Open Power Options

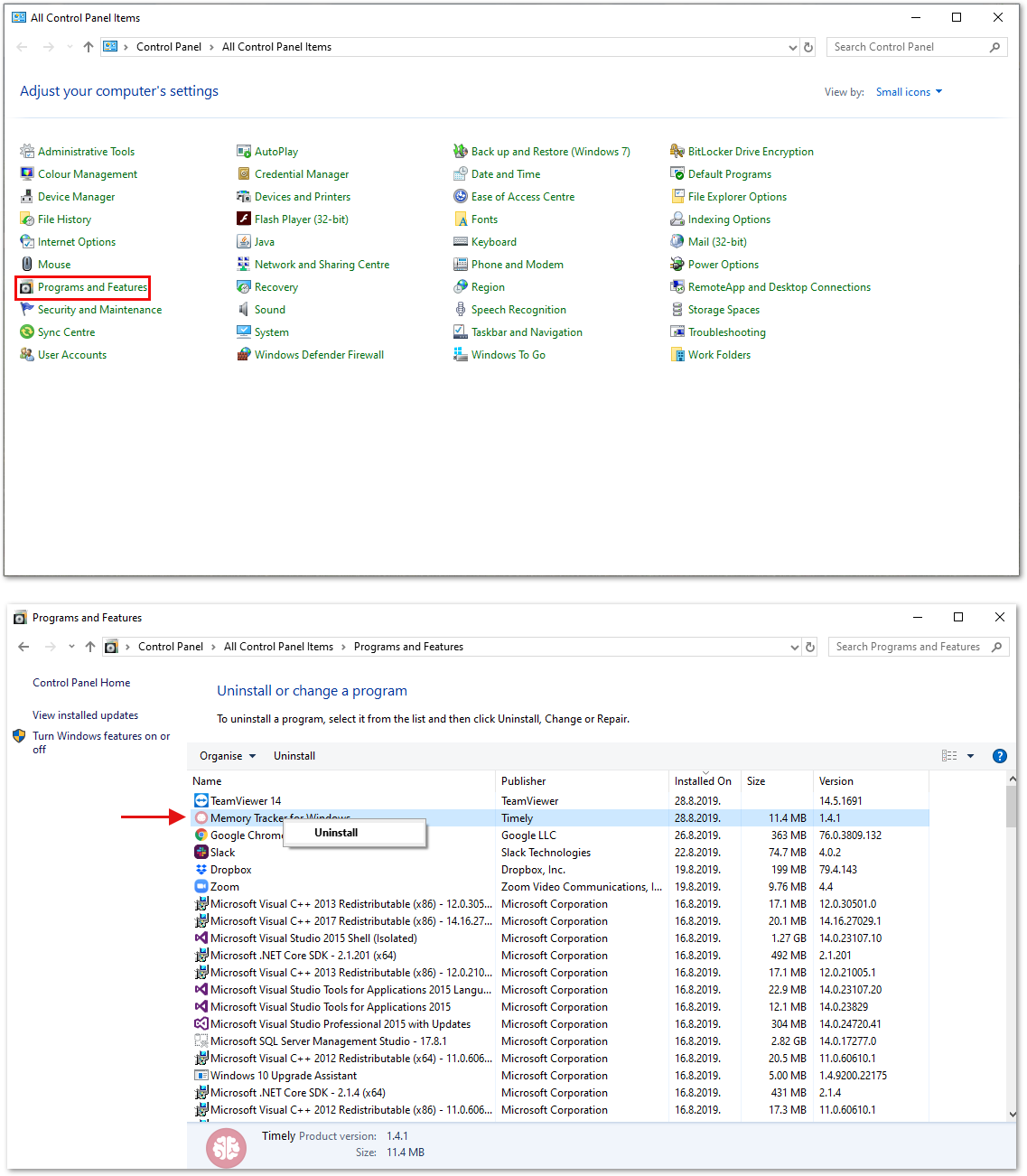724,264
